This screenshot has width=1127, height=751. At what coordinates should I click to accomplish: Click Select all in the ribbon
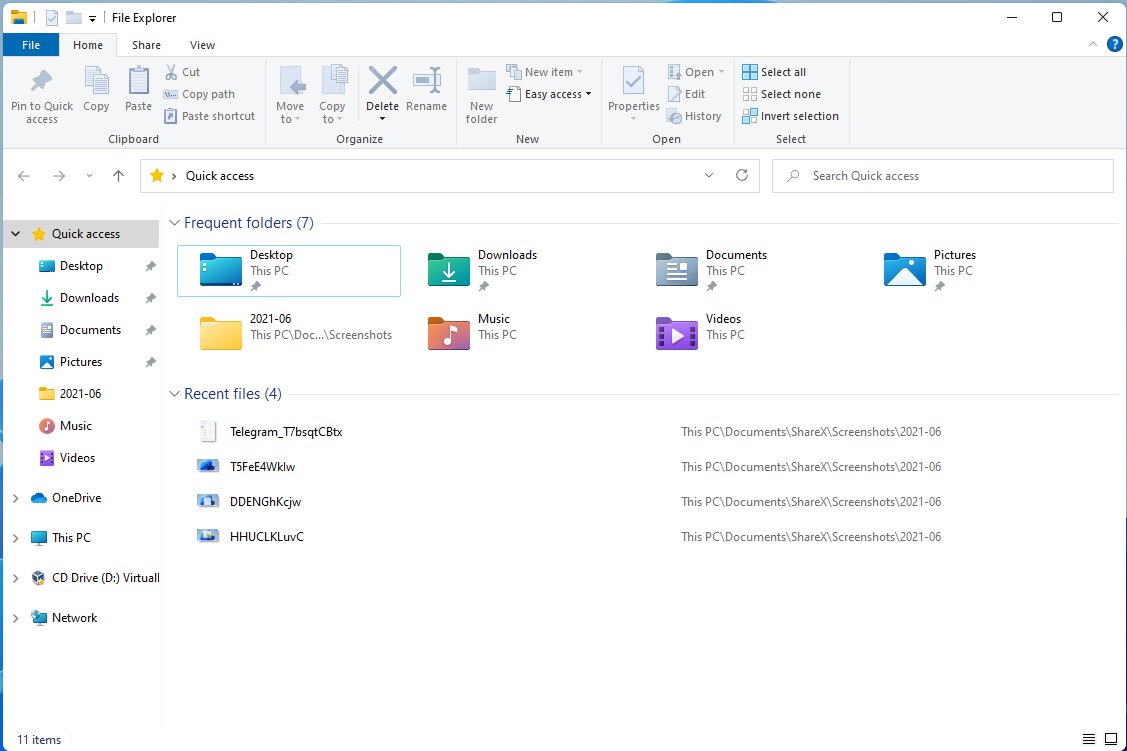[774, 72]
